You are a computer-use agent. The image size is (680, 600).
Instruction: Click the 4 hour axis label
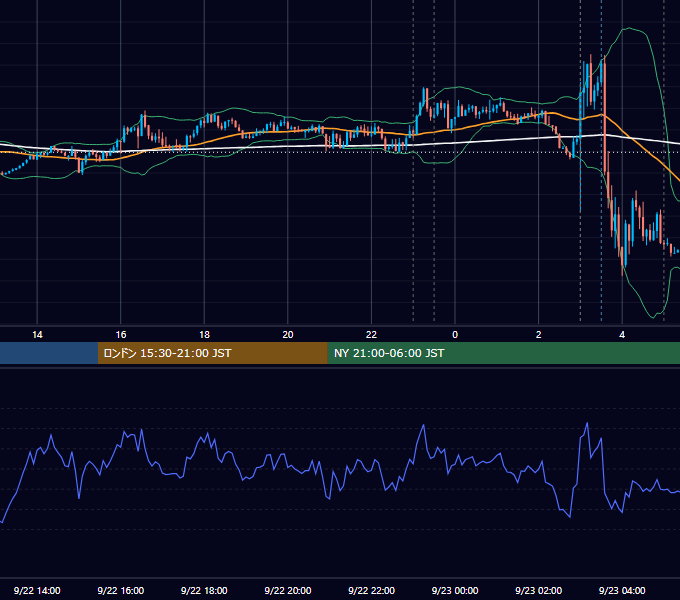click(x=622, y=335)
